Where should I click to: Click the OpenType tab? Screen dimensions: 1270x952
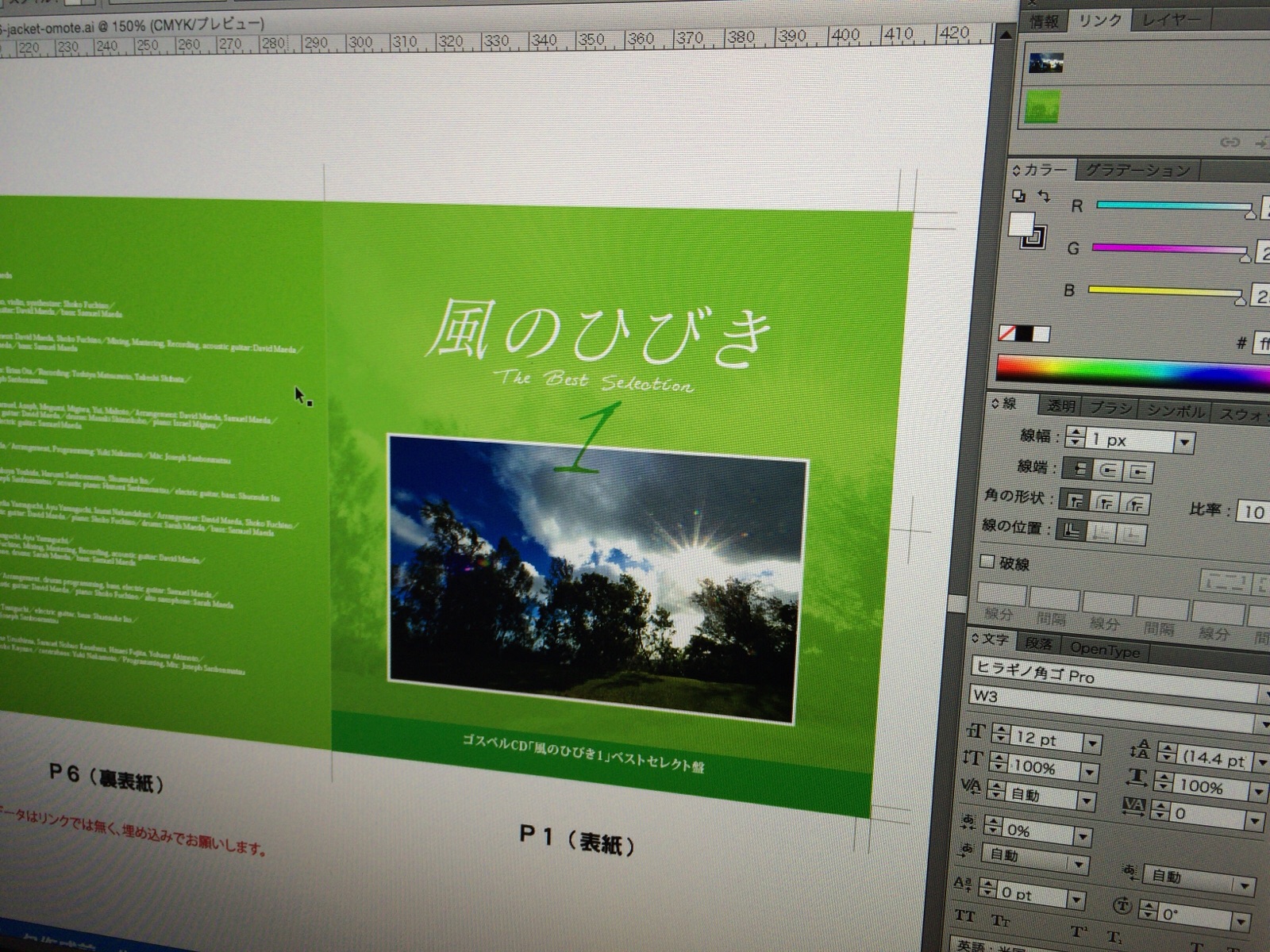point(1104,649)
